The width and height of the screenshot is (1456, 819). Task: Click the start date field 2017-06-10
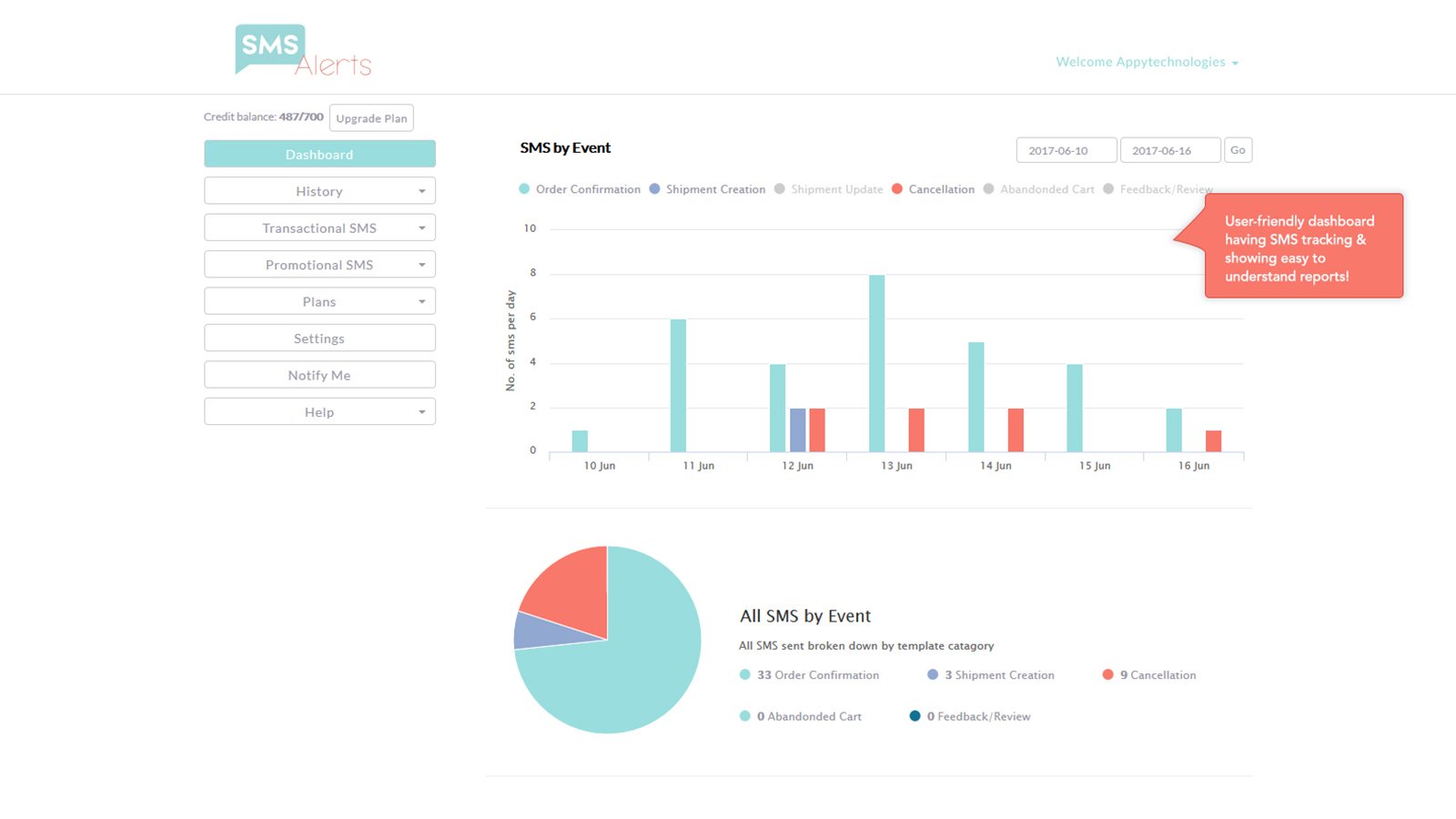point(1066,150)
